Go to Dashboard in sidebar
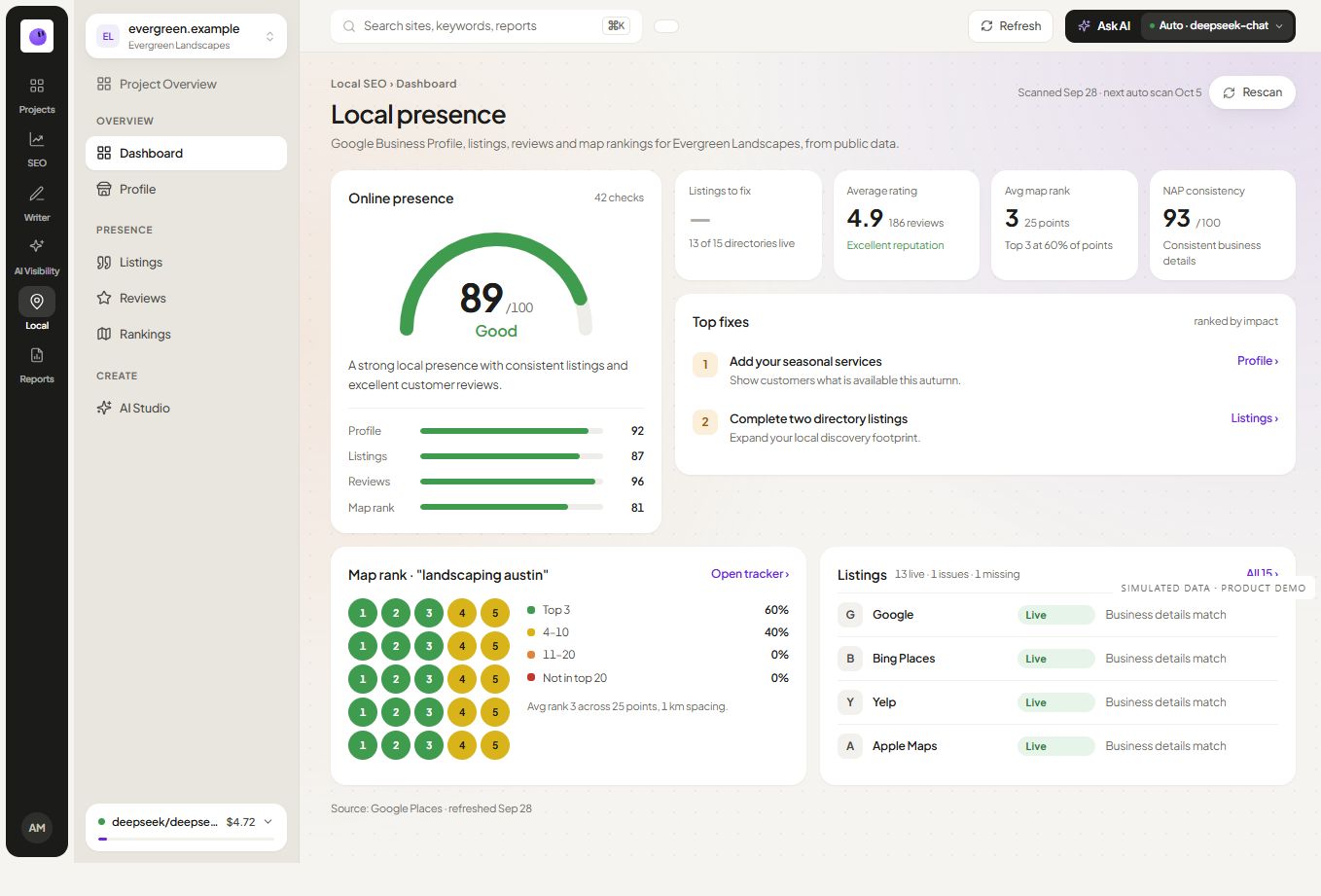 [186, 153]
